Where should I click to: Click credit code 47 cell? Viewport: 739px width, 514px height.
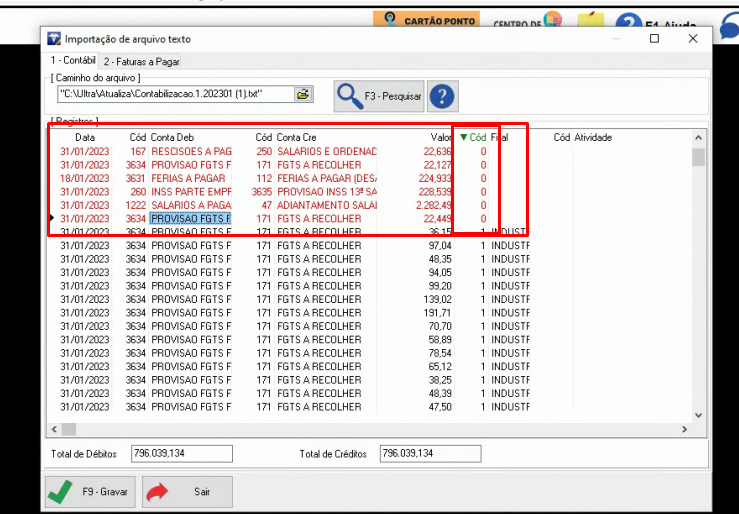coord(267,205)
